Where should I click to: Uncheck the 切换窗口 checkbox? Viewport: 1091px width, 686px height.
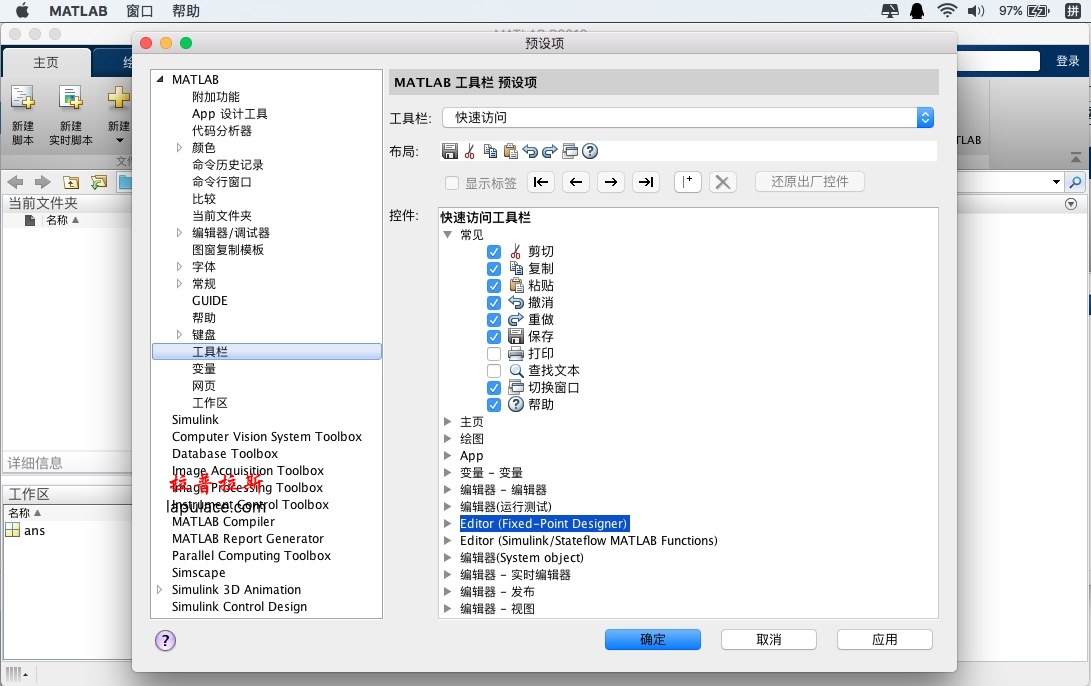(494, 388)
